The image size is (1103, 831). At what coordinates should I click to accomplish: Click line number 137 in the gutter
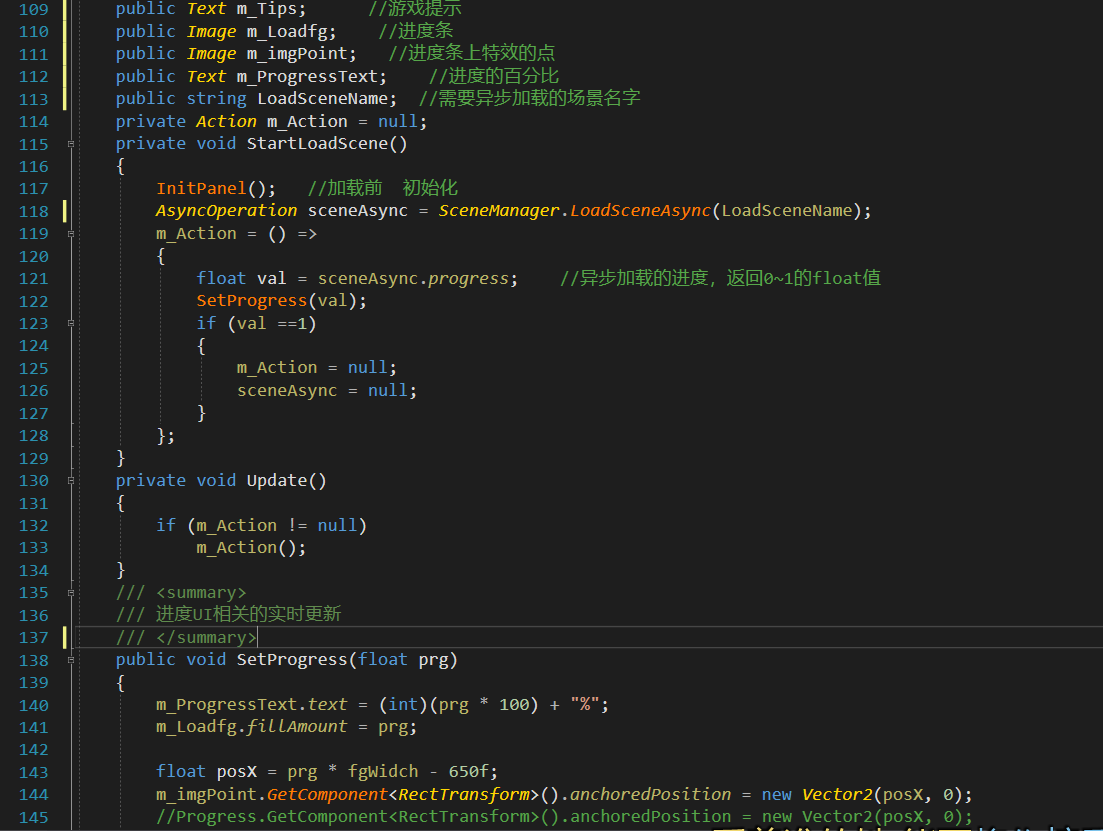pos(34,637)
